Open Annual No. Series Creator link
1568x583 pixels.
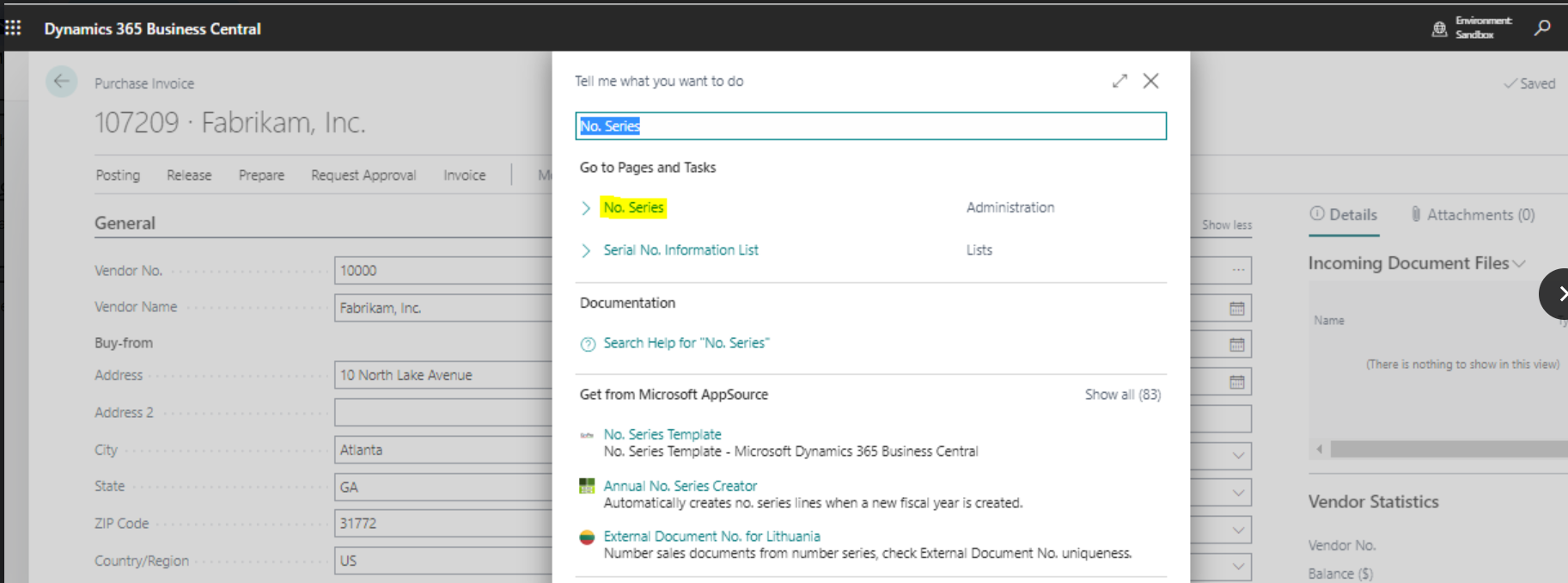point(680,486)
